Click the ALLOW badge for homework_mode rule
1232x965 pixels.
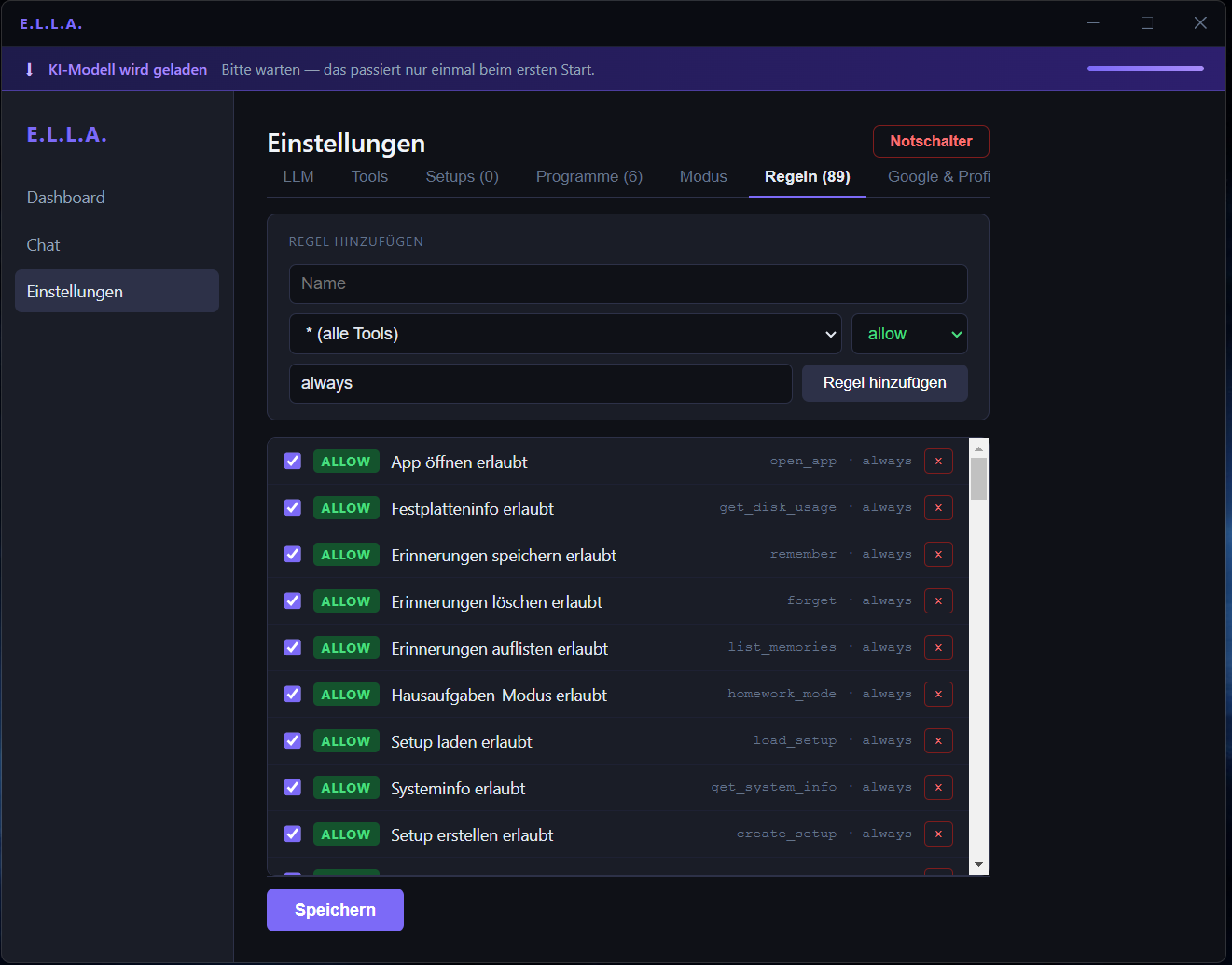tap(346, 695)
